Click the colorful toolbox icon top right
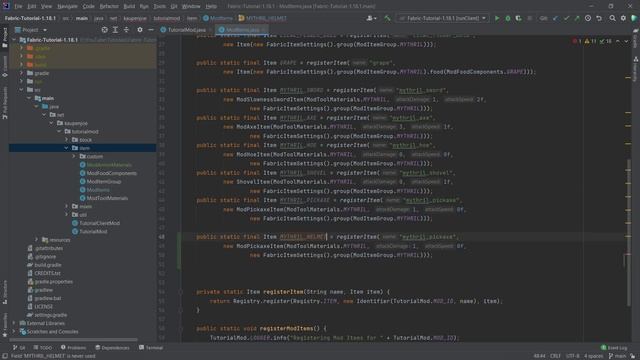The width and height of the screenshot is (640, 360). (x=634, y=18)
